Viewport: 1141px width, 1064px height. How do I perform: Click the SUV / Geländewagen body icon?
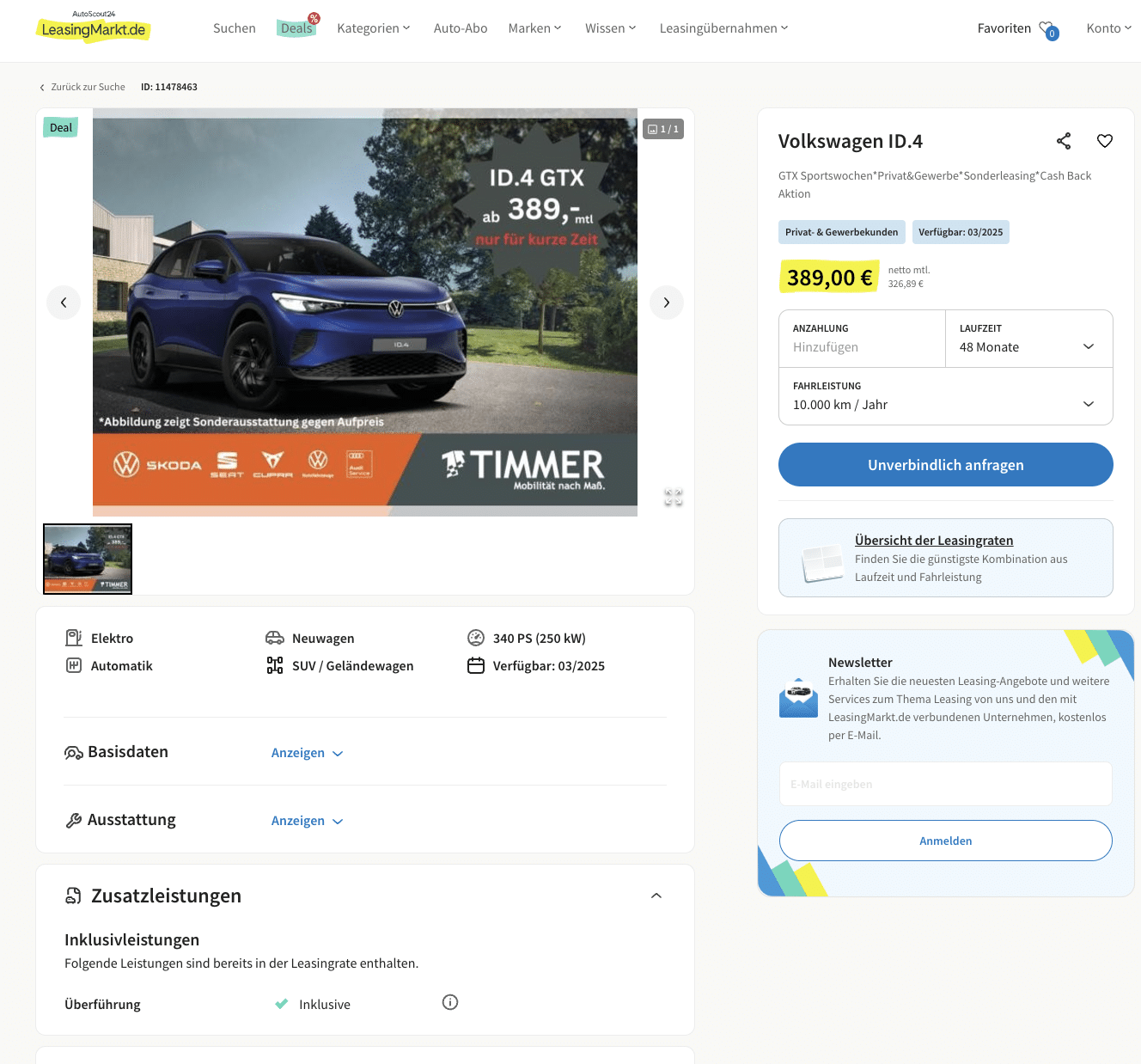(x=275, y=665)
